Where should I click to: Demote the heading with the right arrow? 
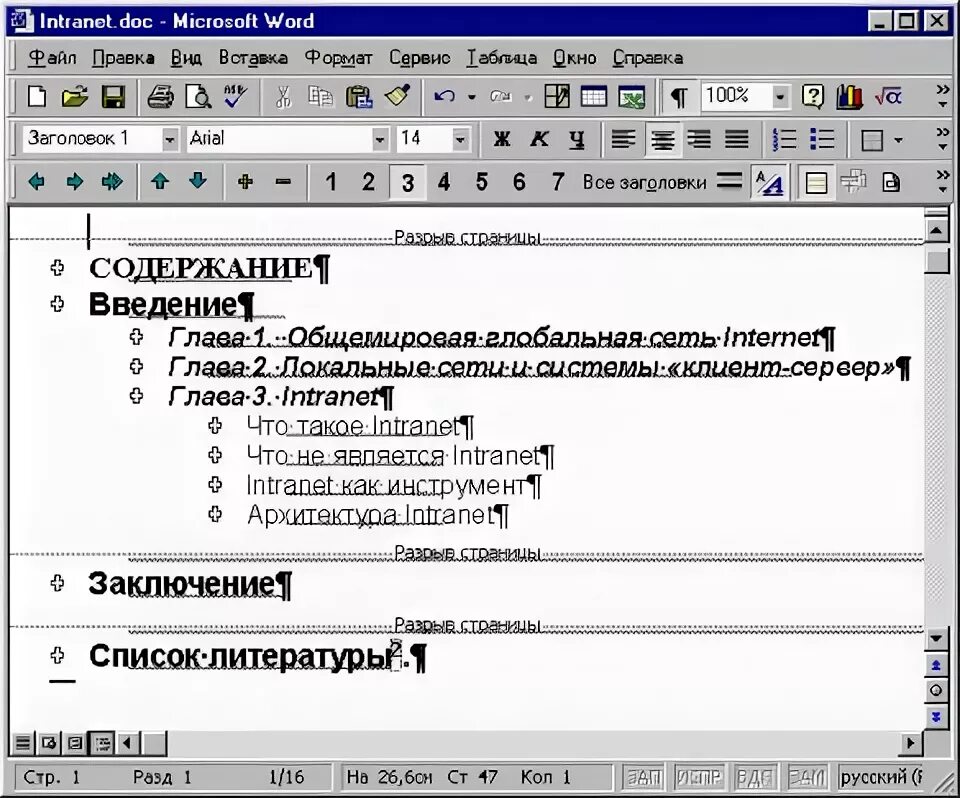[75, 182]
